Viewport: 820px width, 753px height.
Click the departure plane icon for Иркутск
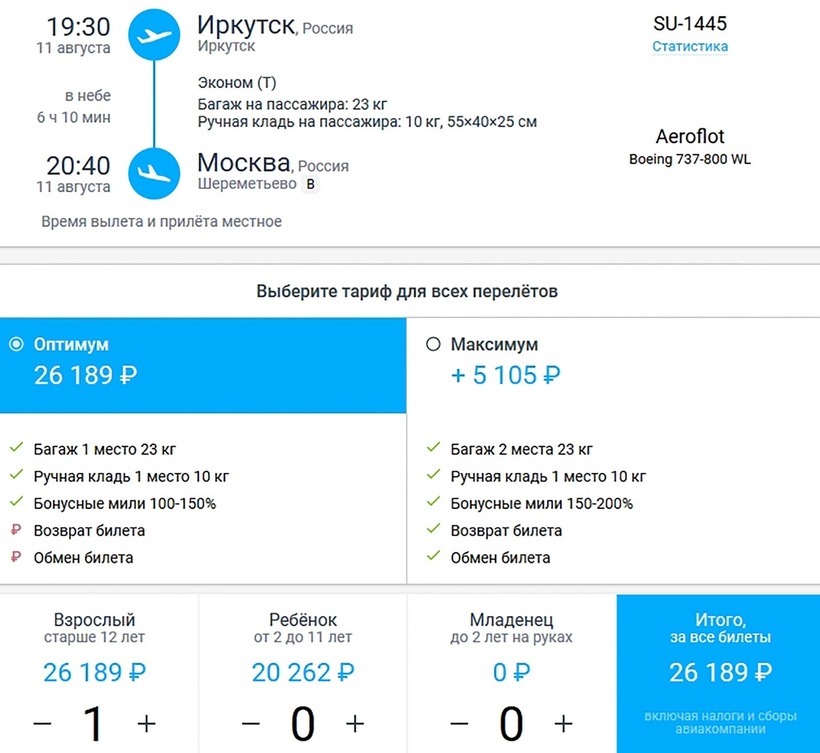tap(153, 35)
